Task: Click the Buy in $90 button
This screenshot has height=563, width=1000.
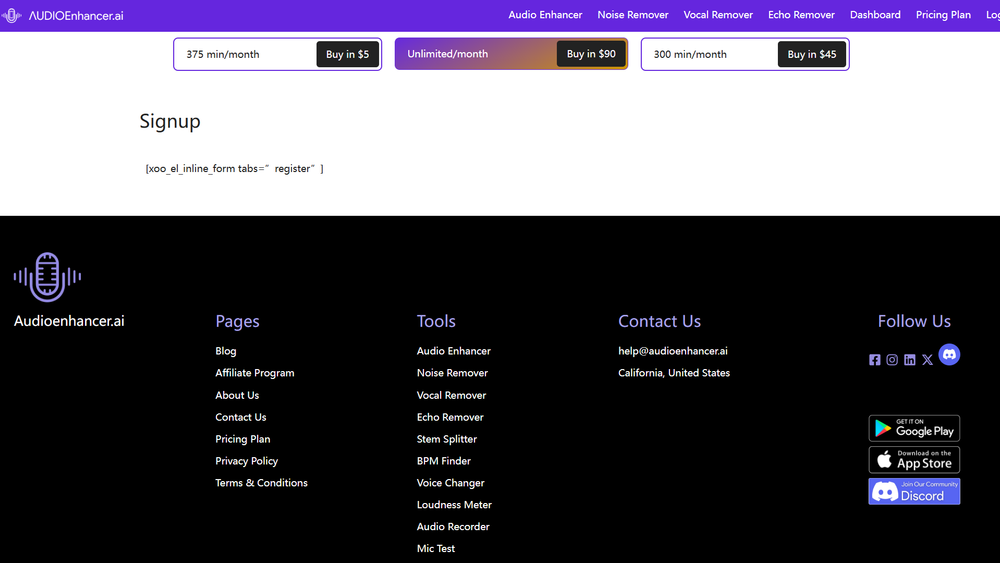Action: tap(591, 54)
